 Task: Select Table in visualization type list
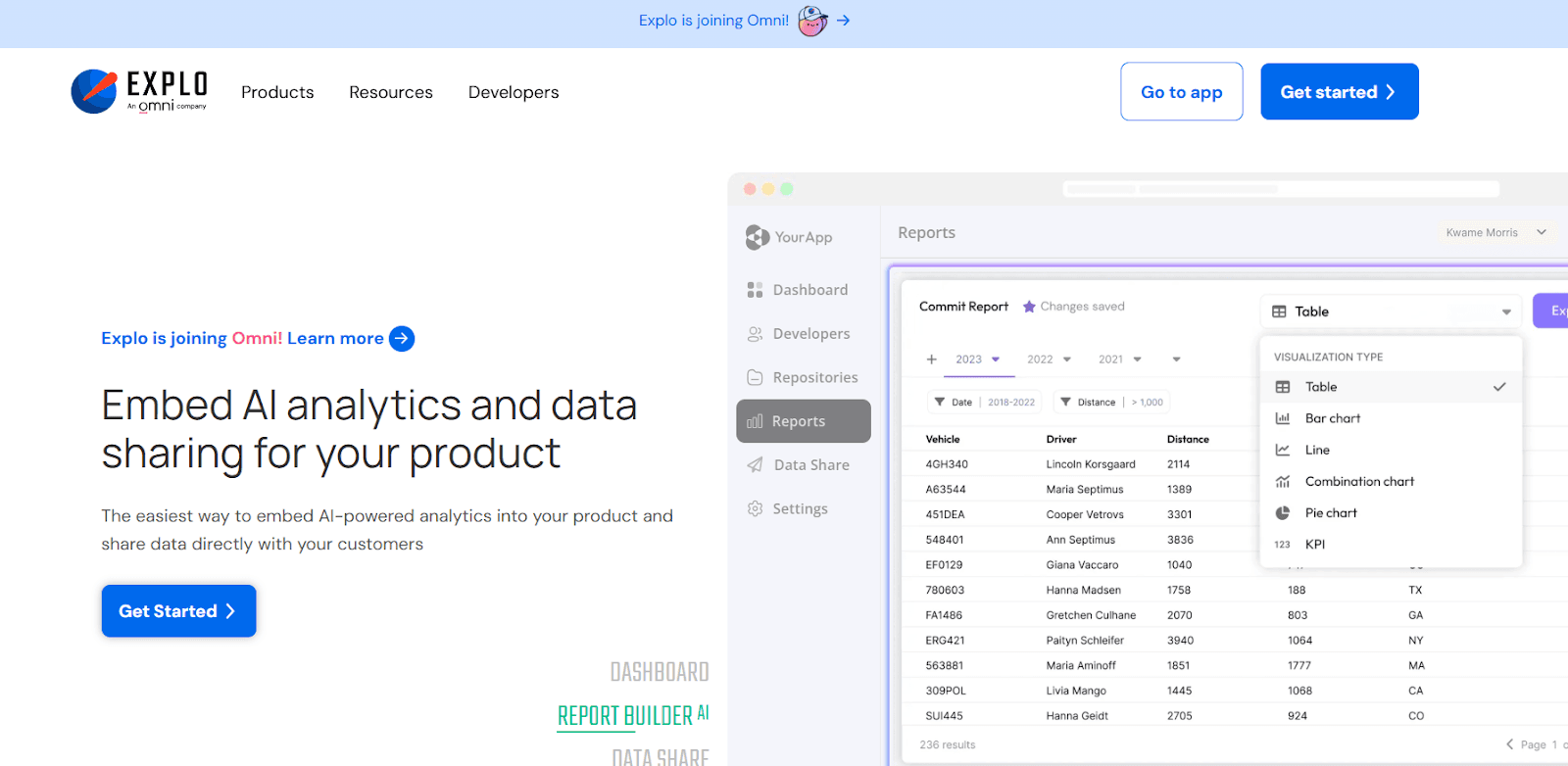[x=1391, y=387]
